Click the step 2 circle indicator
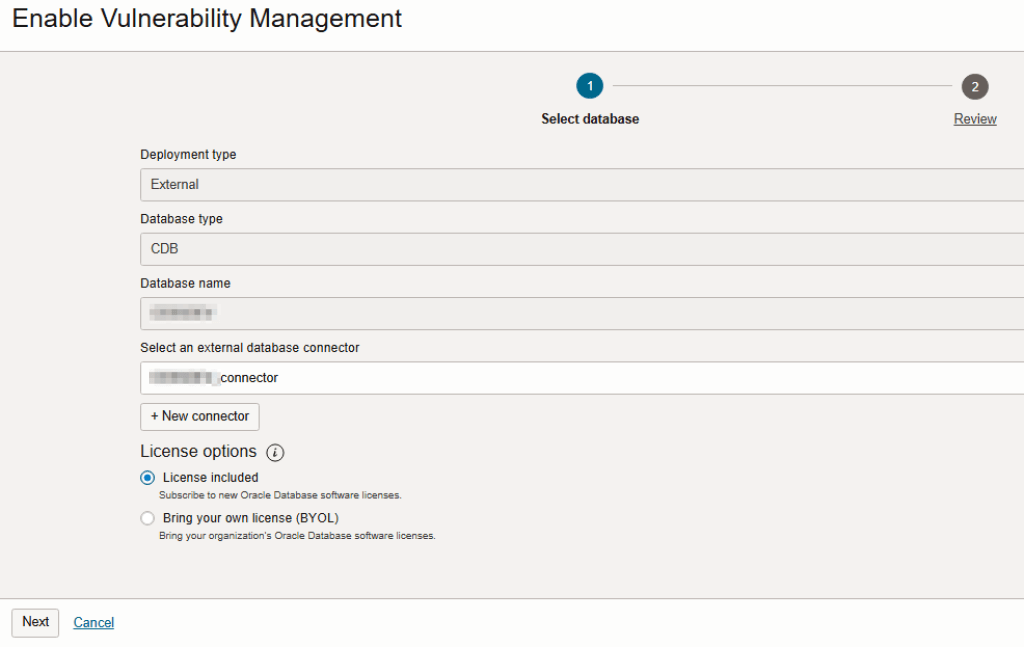The height and width of the screenshot is (647, 1024). (974, 86)
